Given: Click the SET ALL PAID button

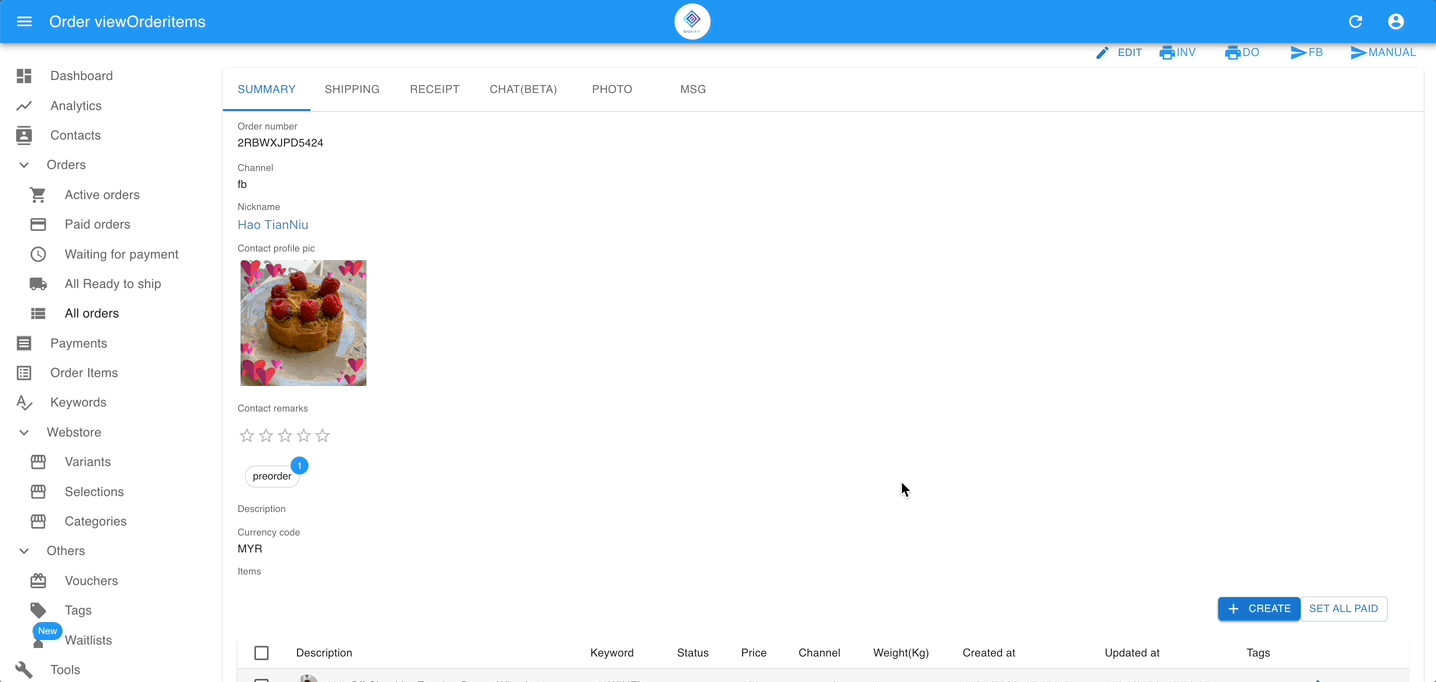Looking at the screenshot, I should pos(1343,609).
